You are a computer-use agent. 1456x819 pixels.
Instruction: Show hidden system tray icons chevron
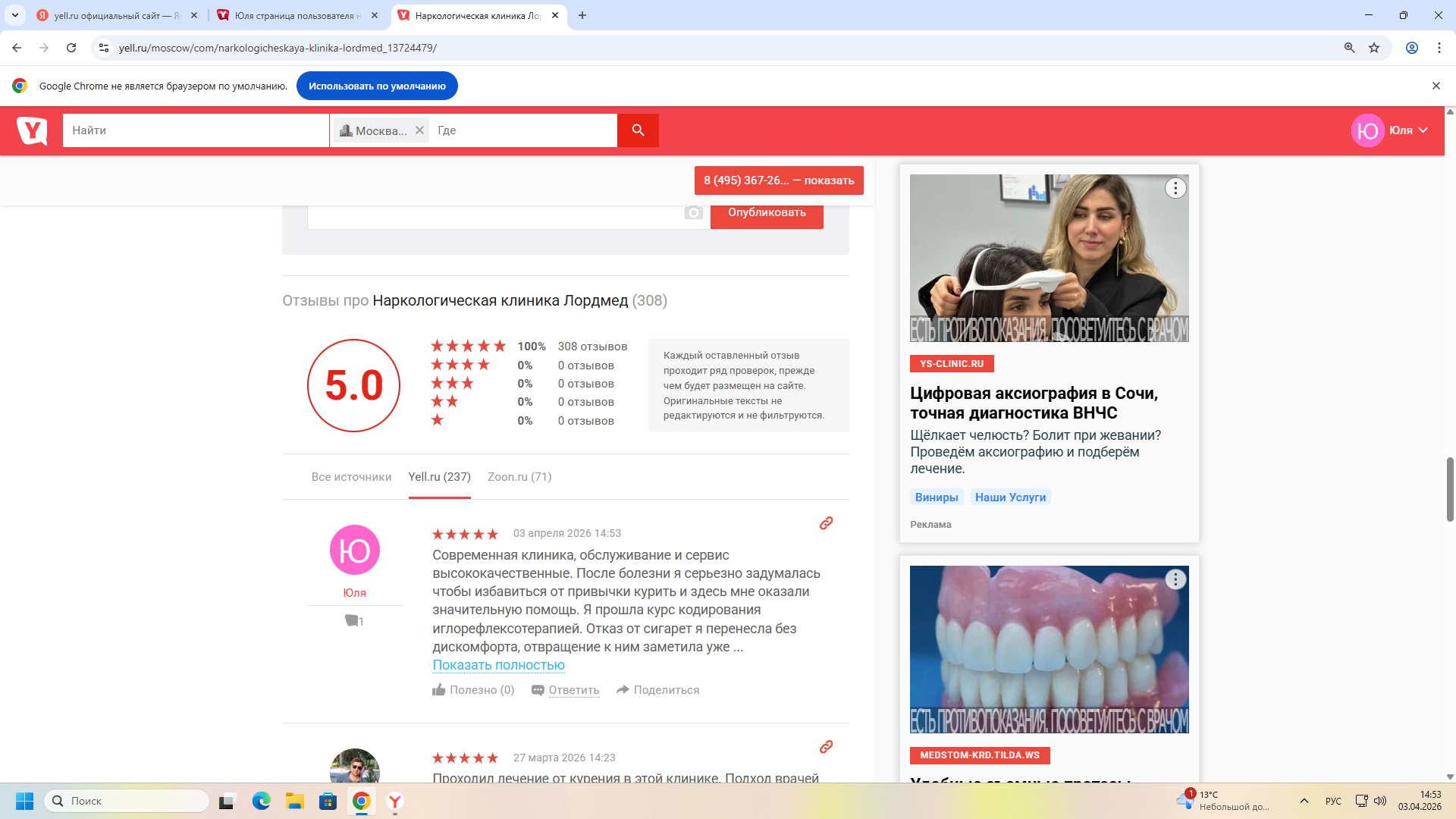point(1304,801)
